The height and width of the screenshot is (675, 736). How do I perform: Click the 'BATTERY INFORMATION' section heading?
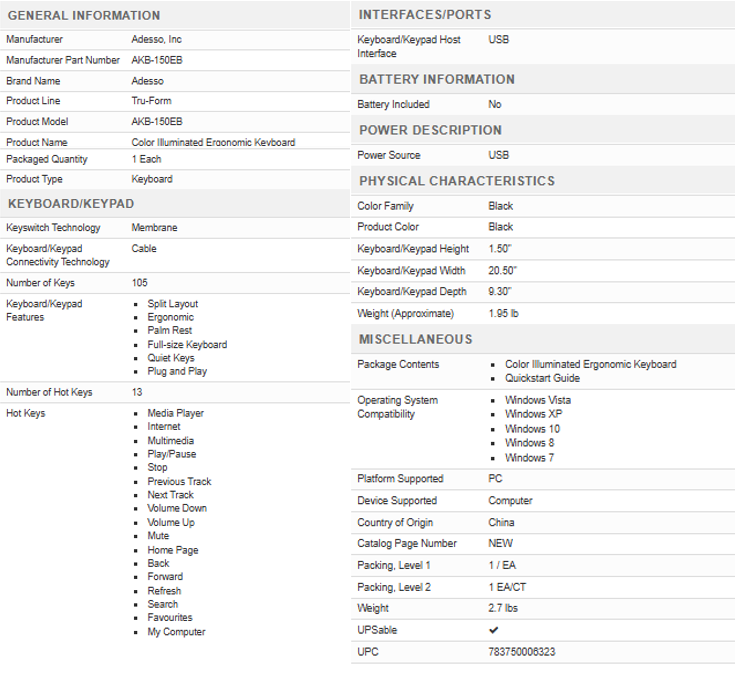coord(437,79)
